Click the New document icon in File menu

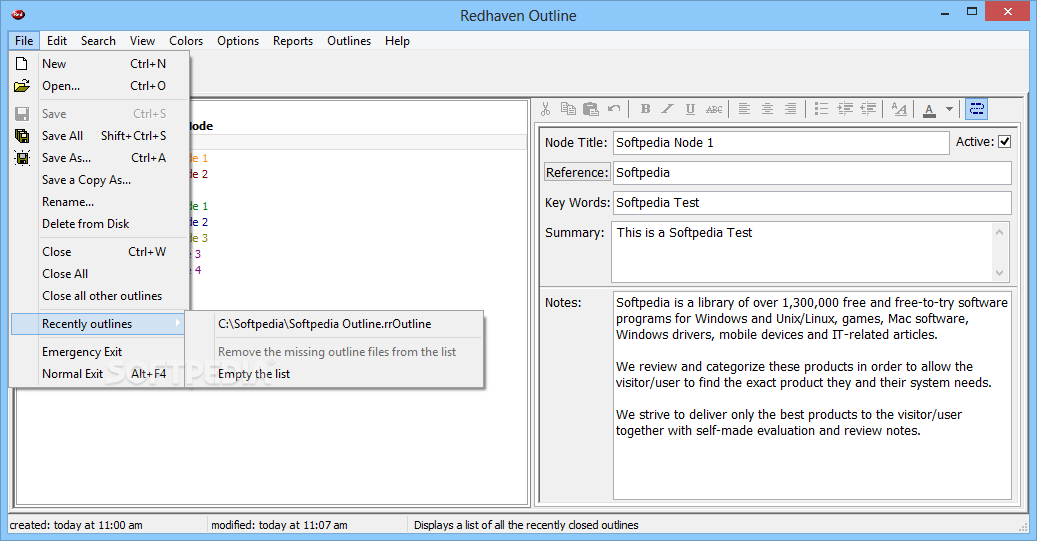[22, 63]
